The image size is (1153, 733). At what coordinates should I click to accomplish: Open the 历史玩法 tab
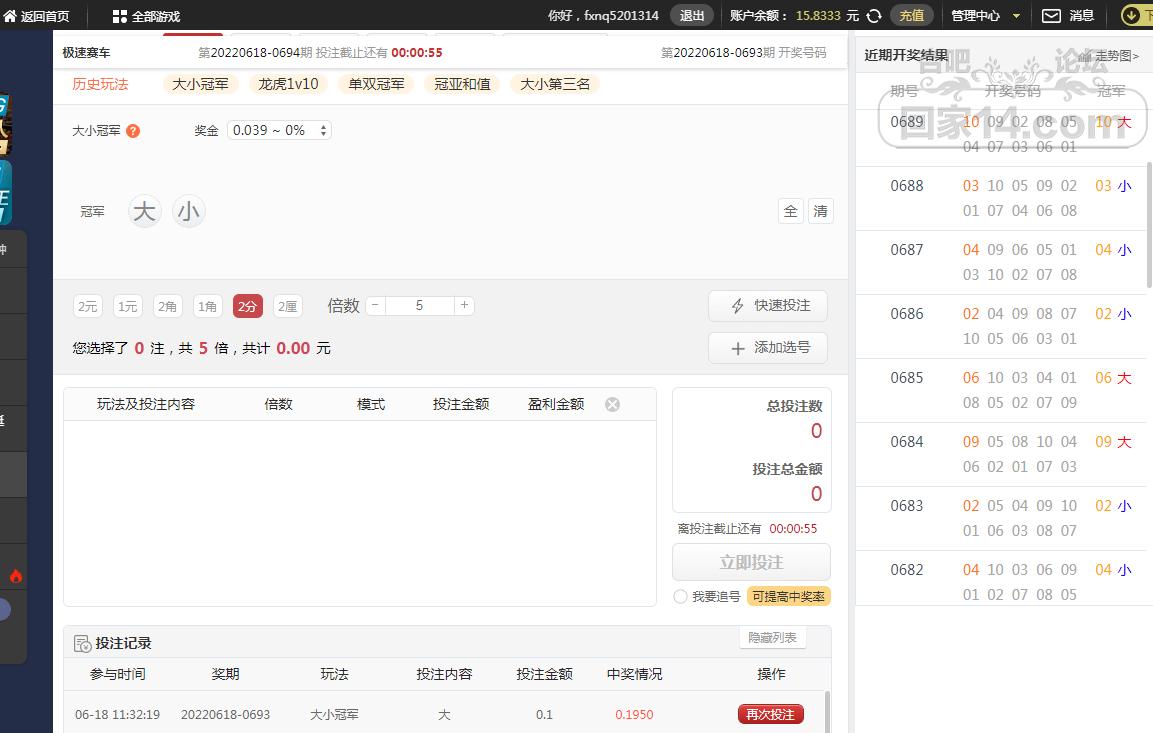100,85
